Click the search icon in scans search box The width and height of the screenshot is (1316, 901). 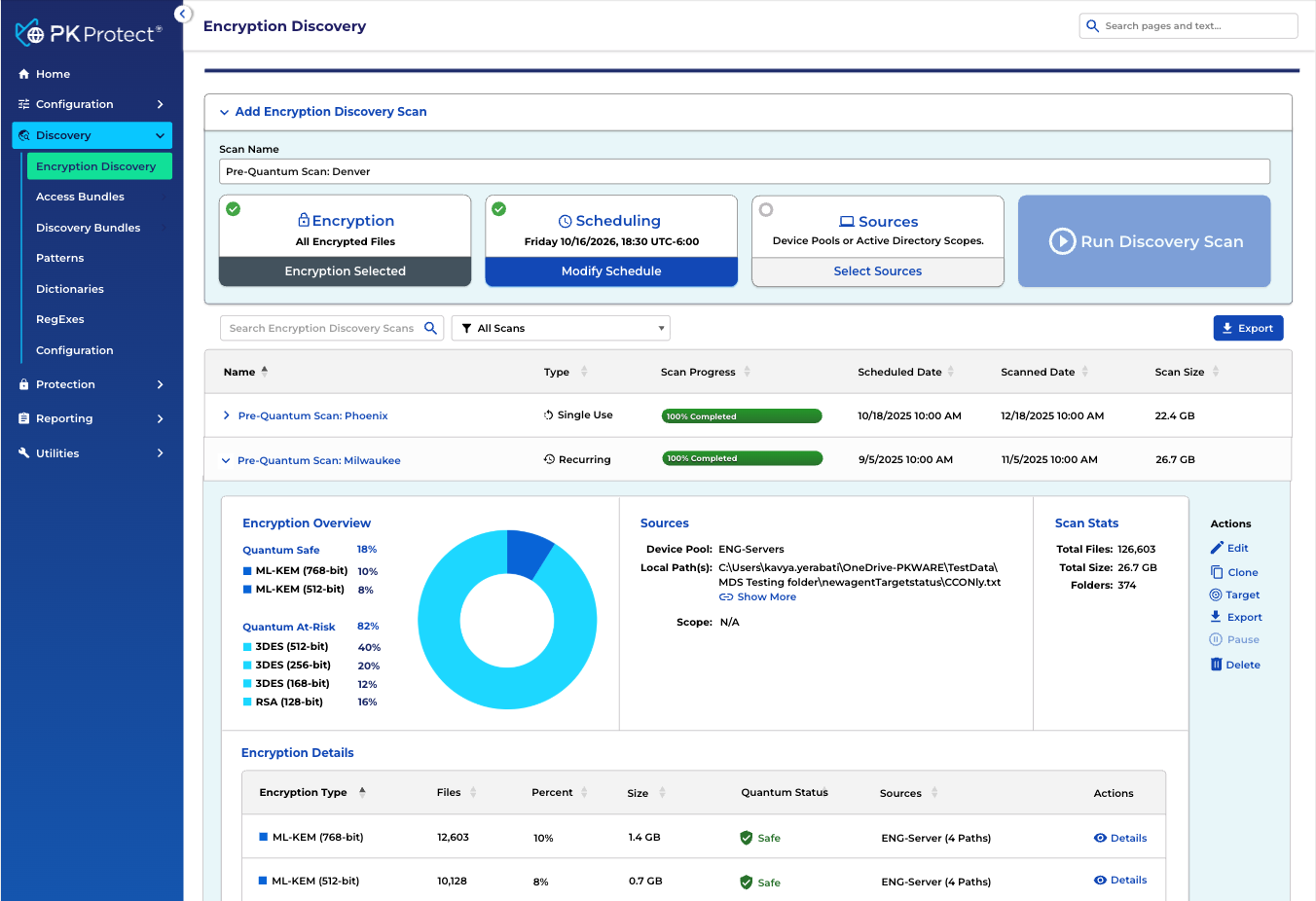click(x=430, y=328)
